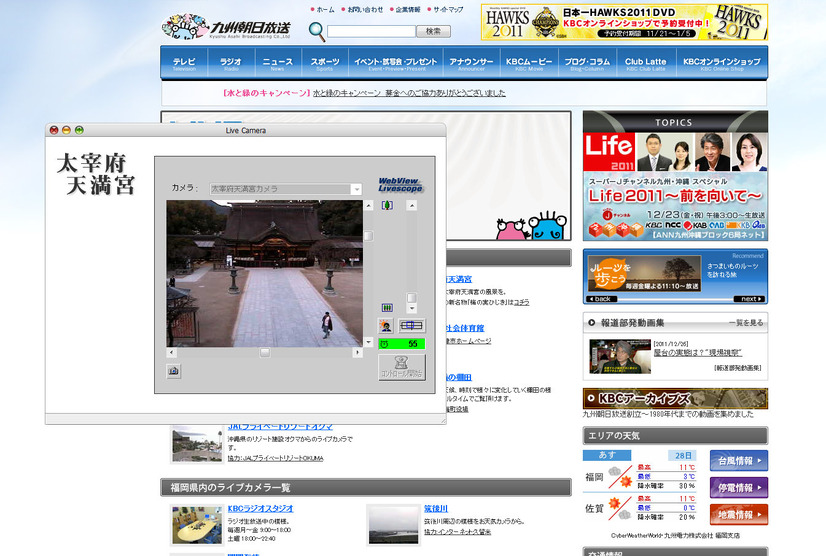Open the KBCラジオスタジオ link

coord(260,509)
